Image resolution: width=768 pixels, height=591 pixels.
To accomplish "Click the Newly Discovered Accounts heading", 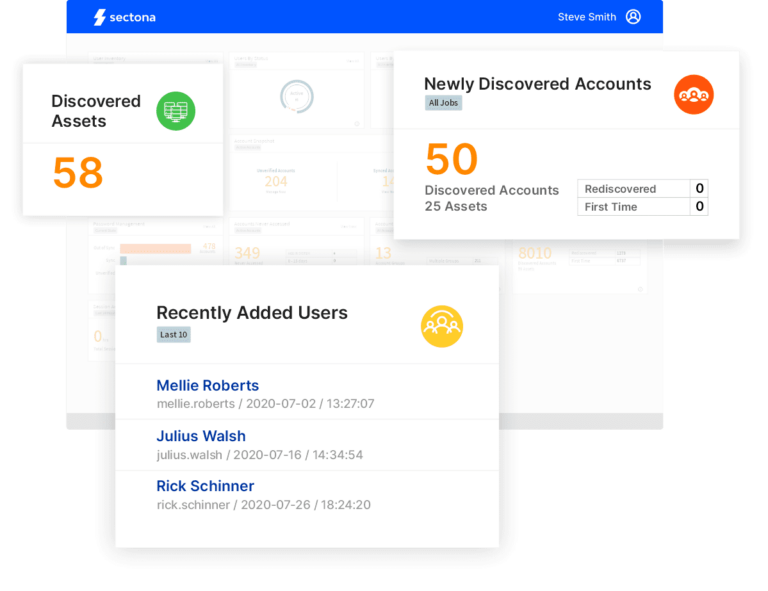I will (537, 84).
